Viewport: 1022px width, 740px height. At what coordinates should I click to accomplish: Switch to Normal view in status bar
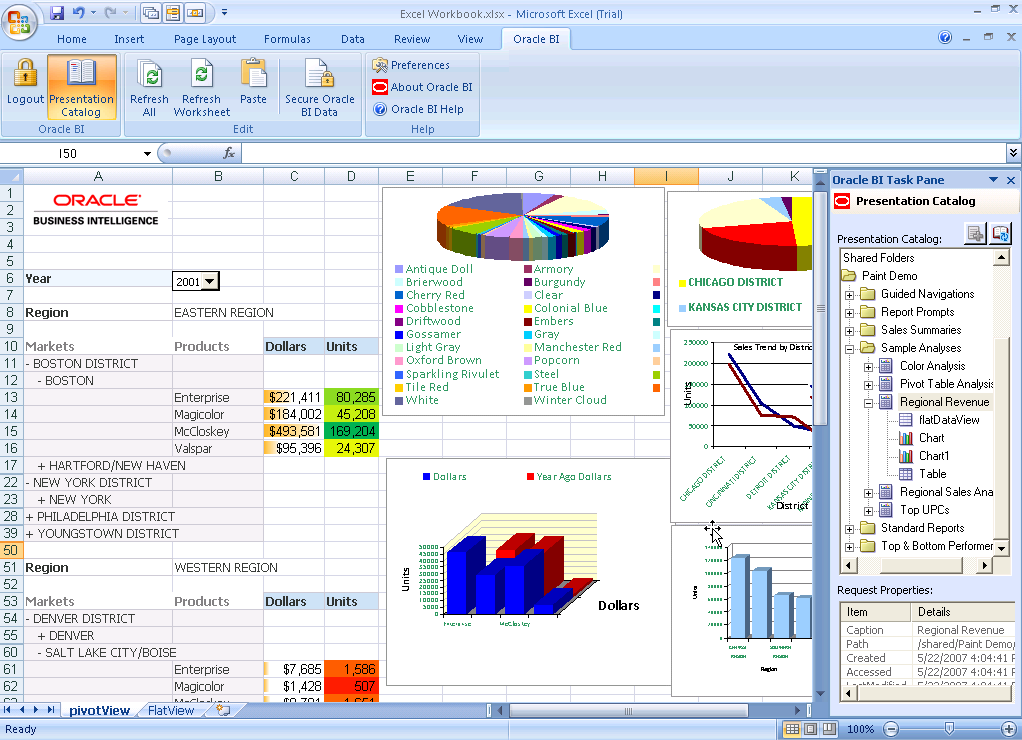click(x=792, y=729)
